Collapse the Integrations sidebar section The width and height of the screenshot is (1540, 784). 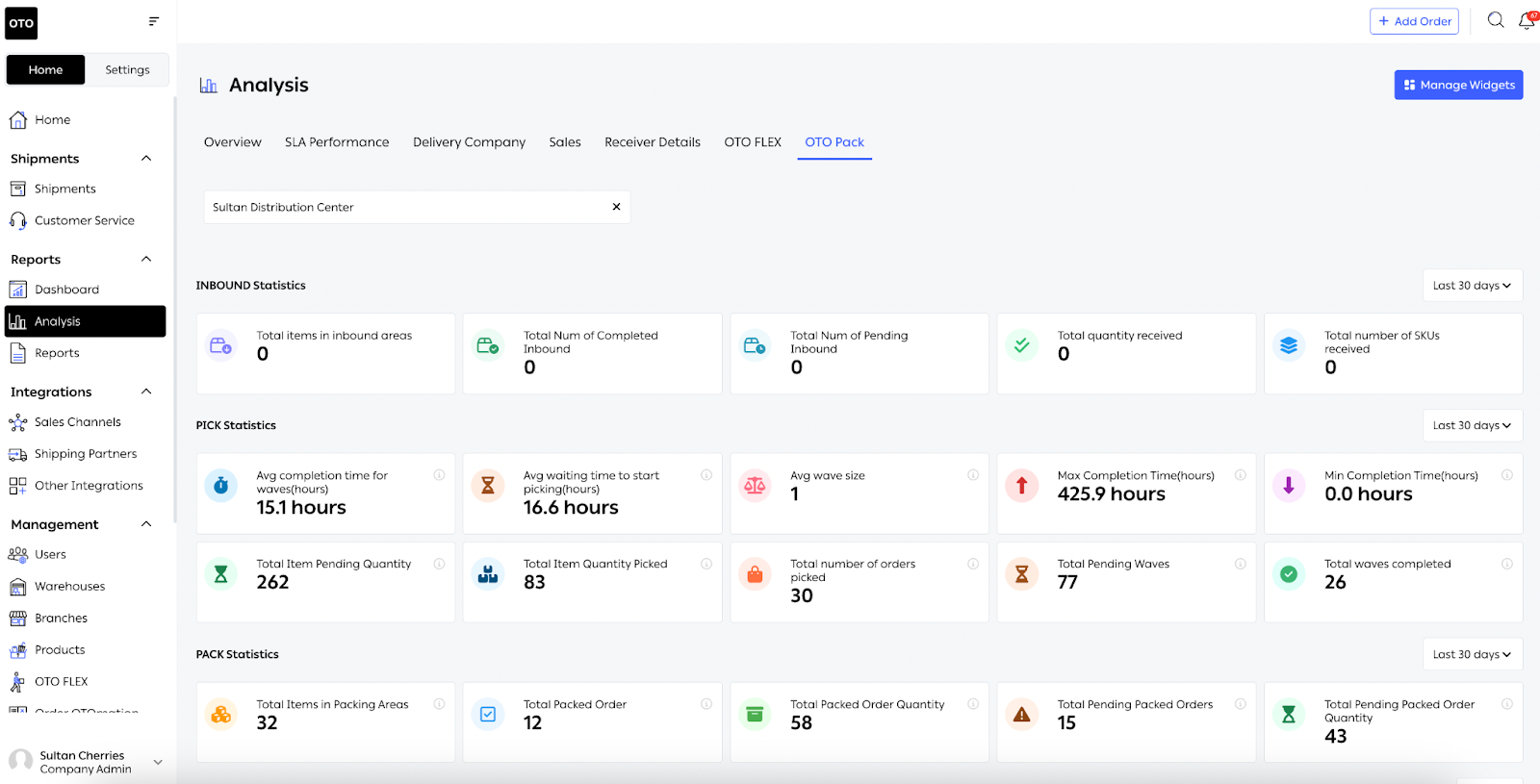click(x=146, y=392)
